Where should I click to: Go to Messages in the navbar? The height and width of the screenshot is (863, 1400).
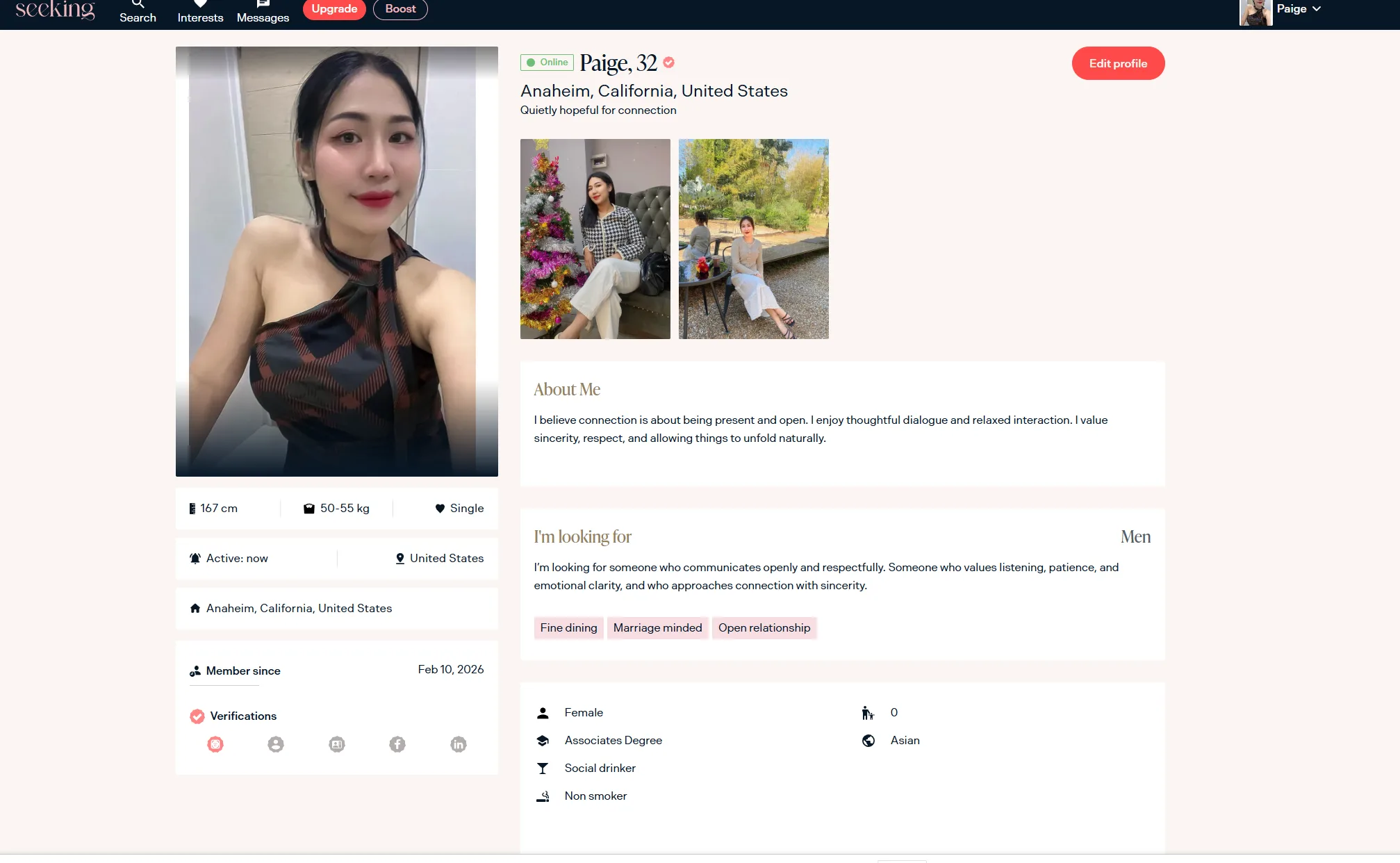pos(263,12)
